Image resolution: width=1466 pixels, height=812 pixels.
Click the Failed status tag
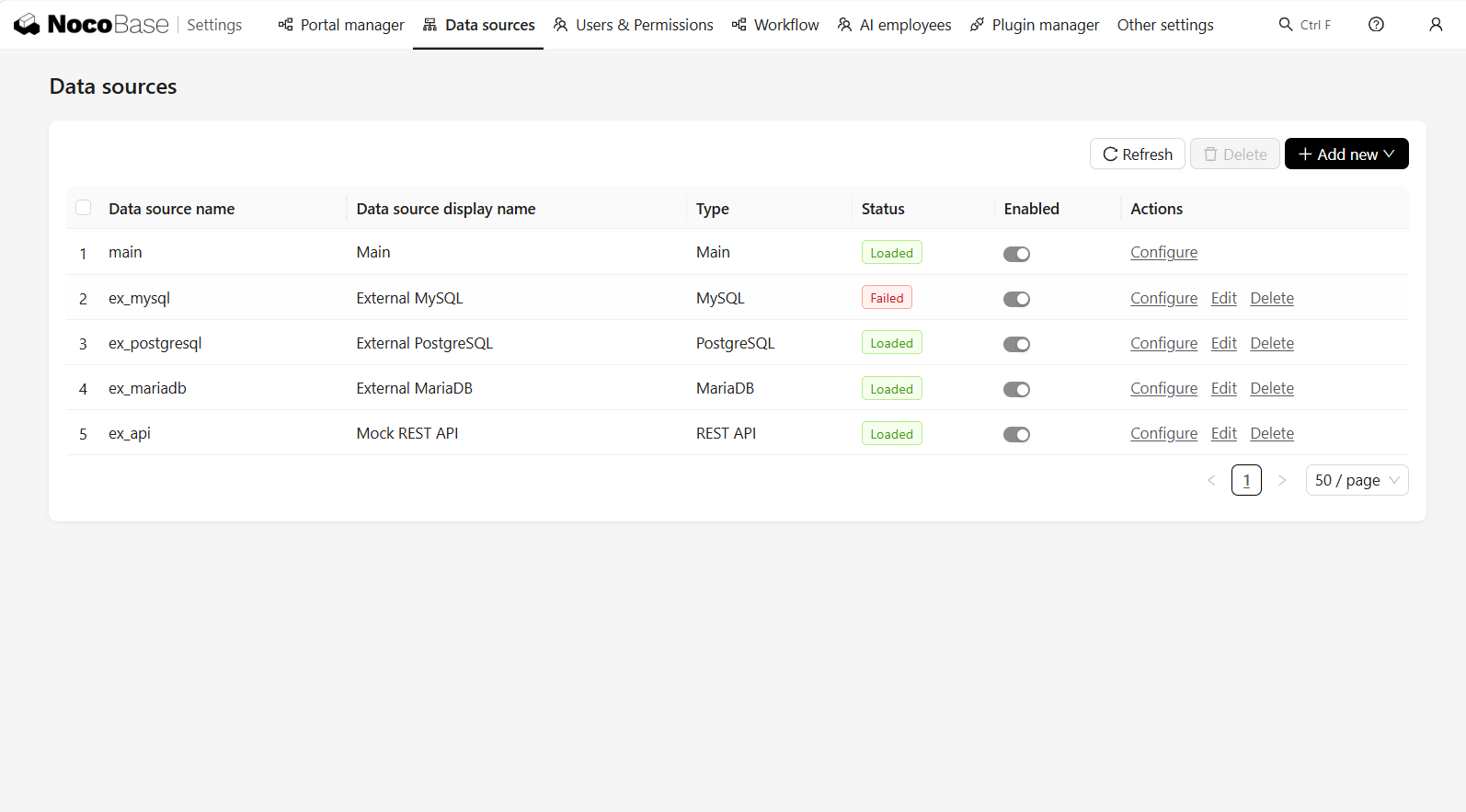pyautogui.click(x=887, y=298)
